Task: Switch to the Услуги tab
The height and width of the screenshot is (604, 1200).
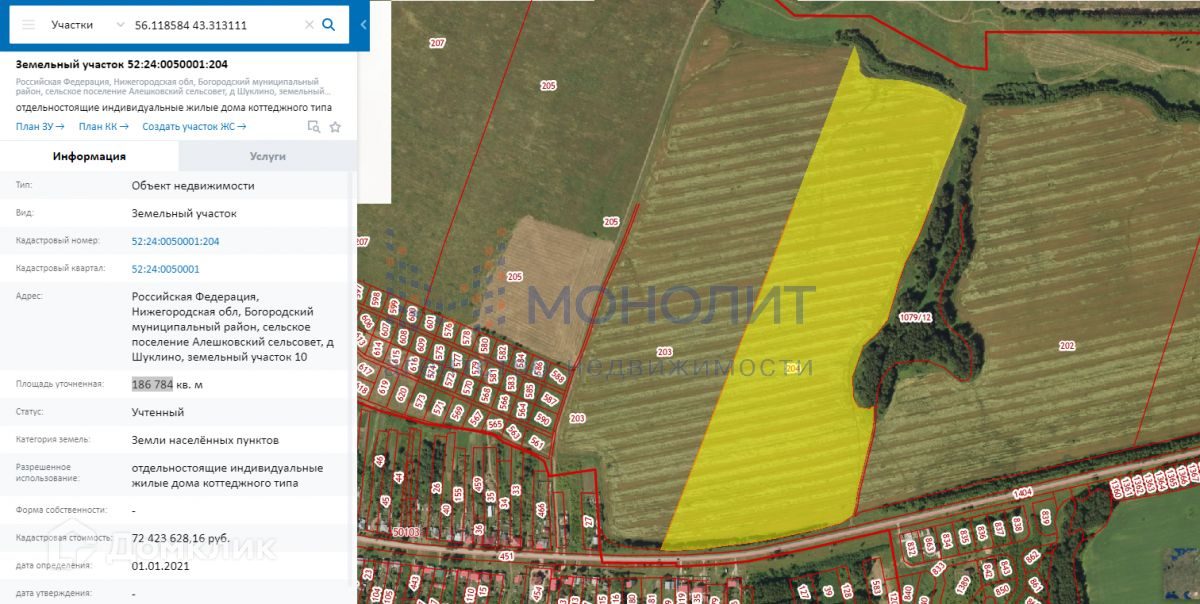Action: pyautogui.click(x=268, y=156)
